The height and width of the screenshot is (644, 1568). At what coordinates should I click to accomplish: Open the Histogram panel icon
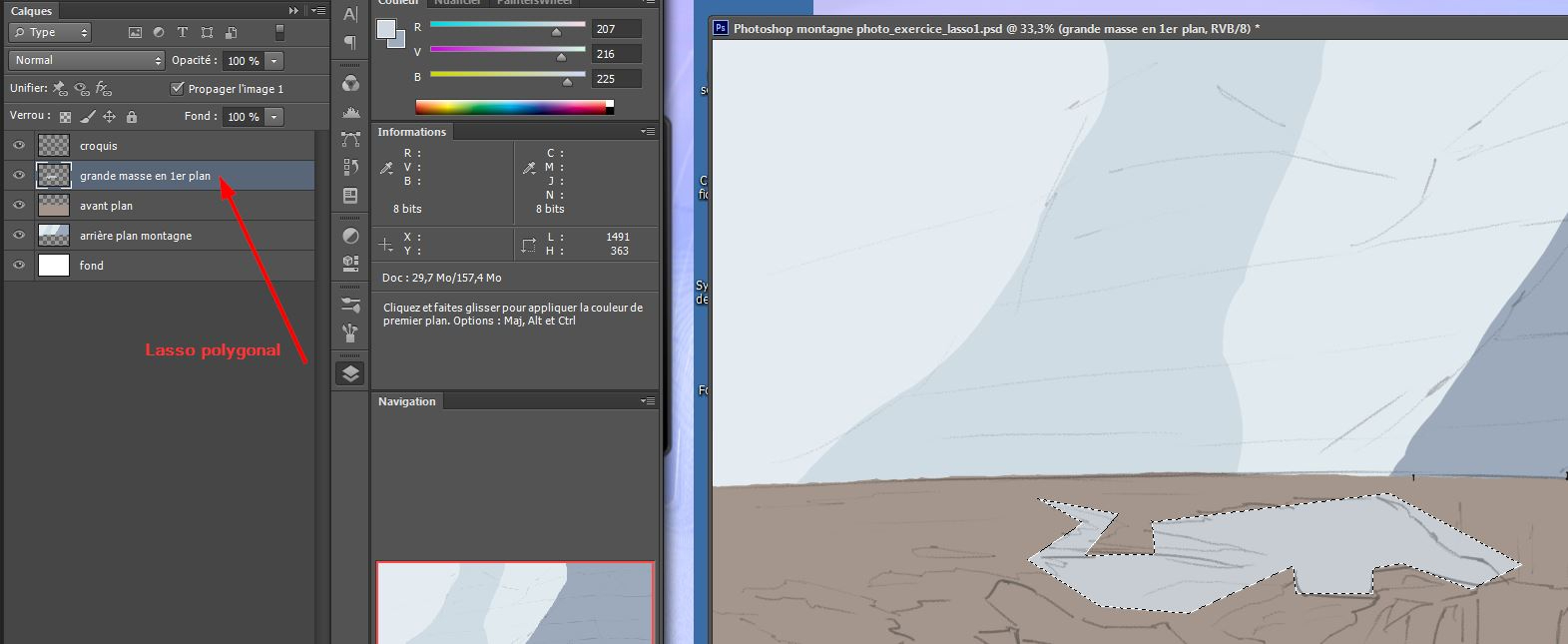[x=350, y=112]
